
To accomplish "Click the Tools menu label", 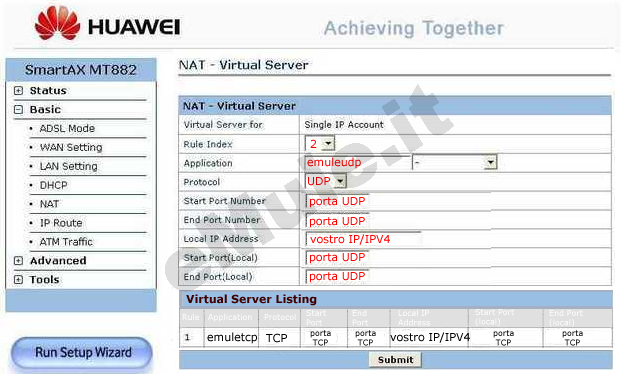I will pos(45,280).
